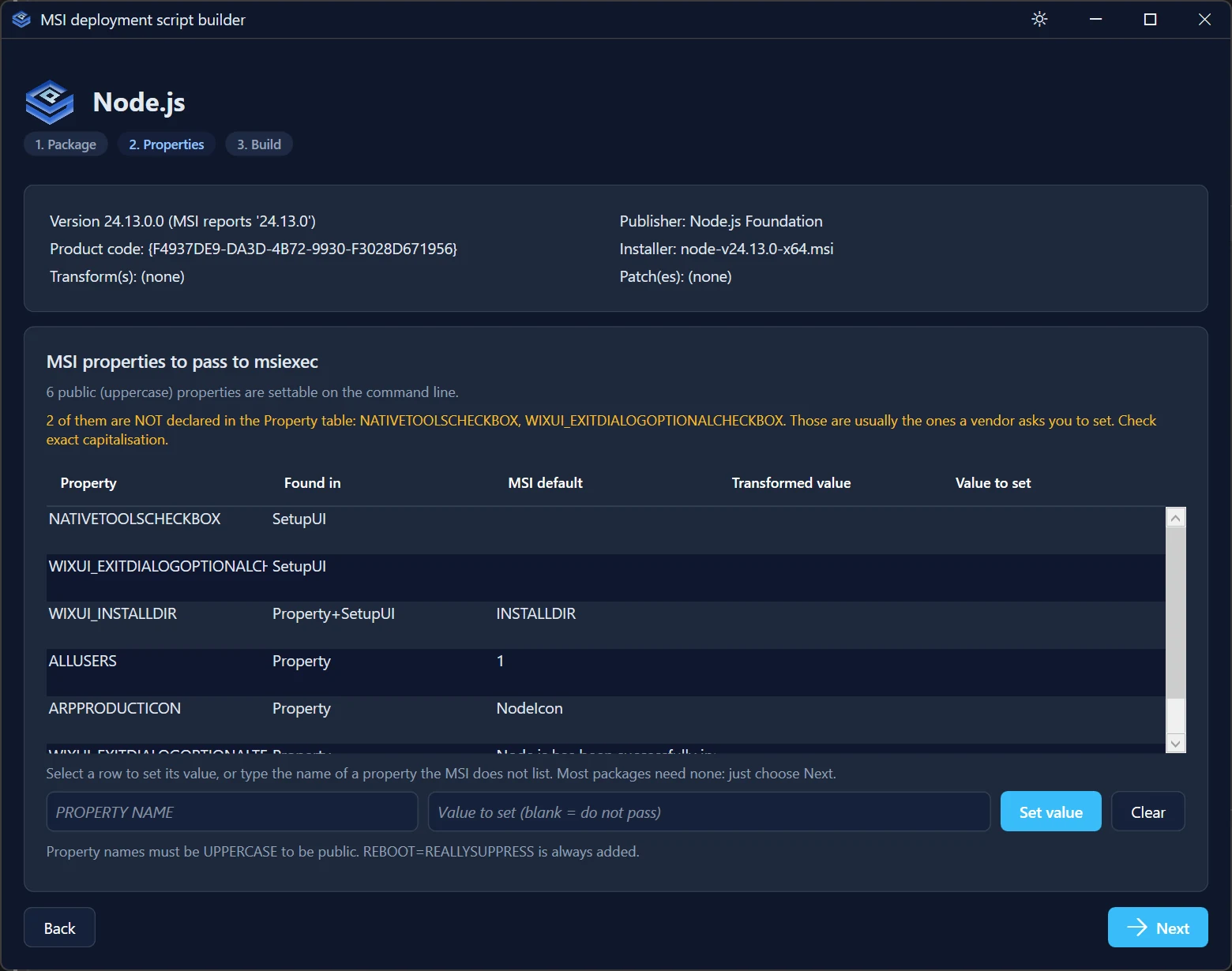Click the Property+SetupUI cell
The width and height of the screenshot is (1232, 971).
pyautogui.click(x=333, y=613)
